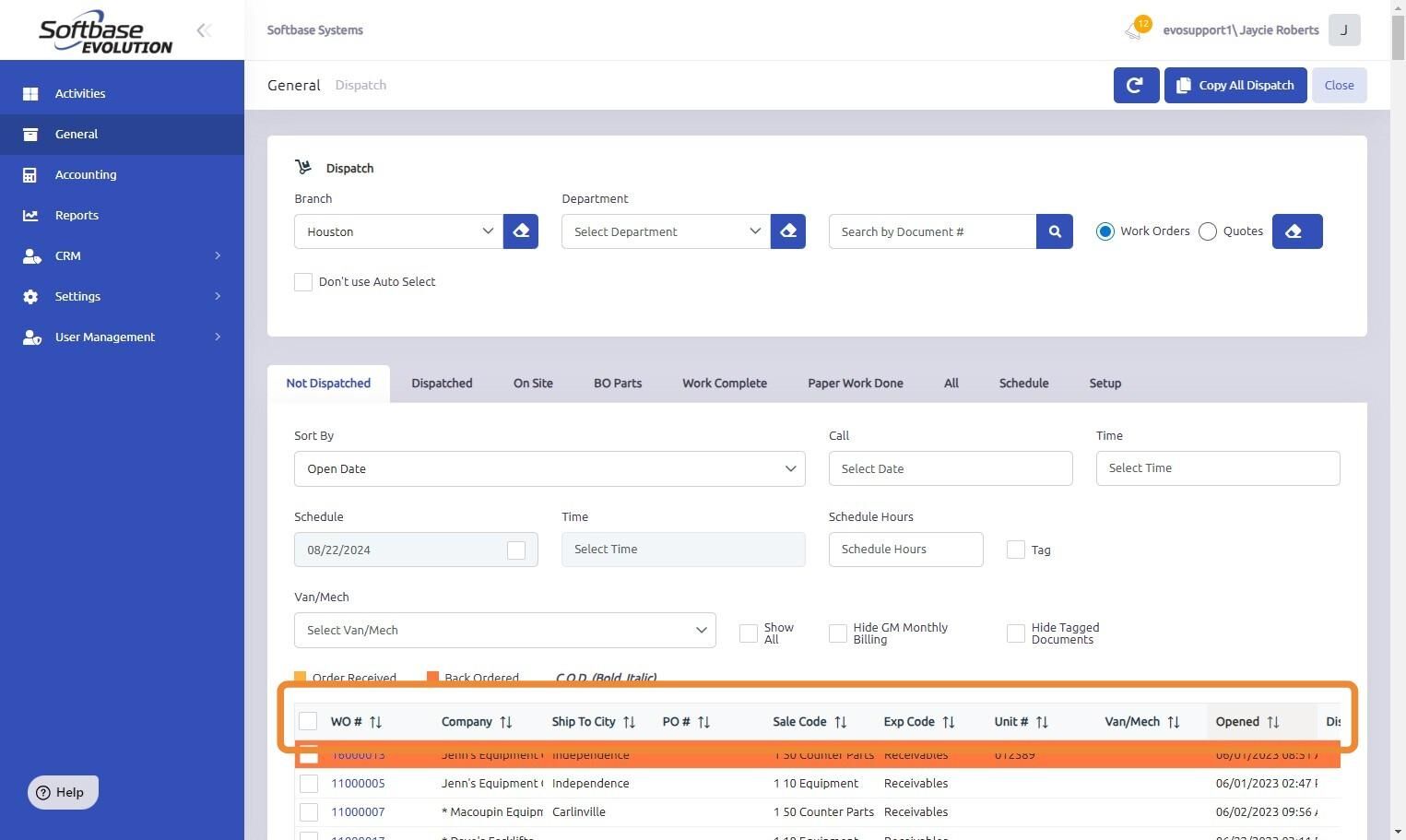Sort the table by Exp Code
1406x840 pixels.
coord(948,722)
